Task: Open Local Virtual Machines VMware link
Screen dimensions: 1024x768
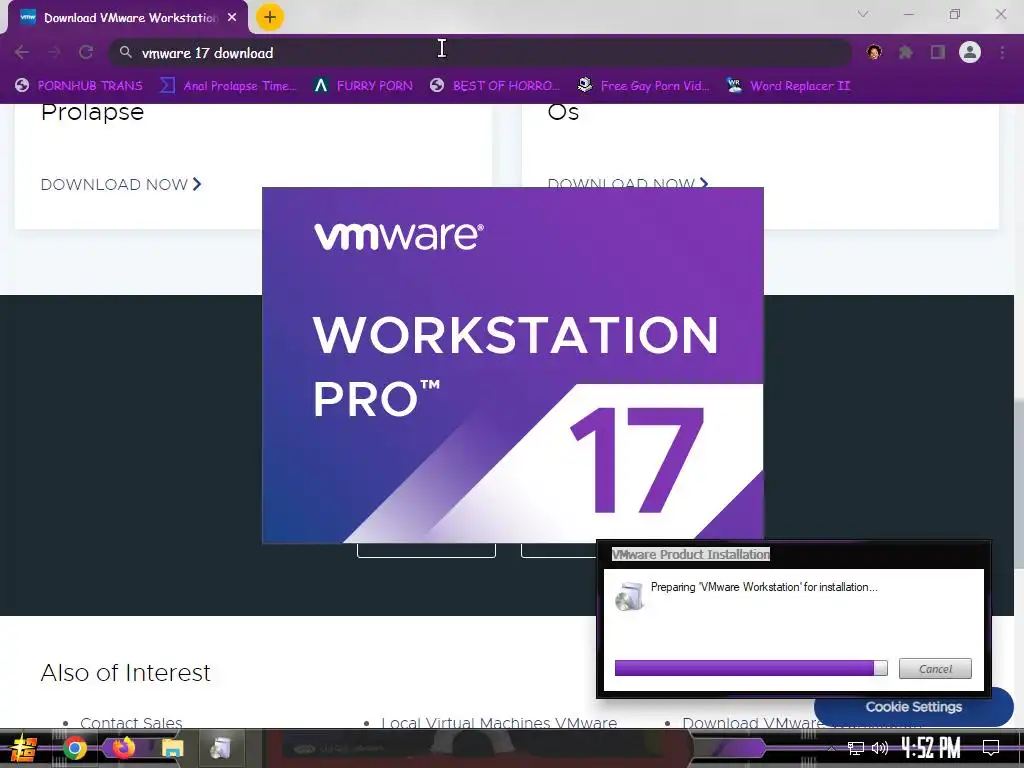Action: [499, 723]
